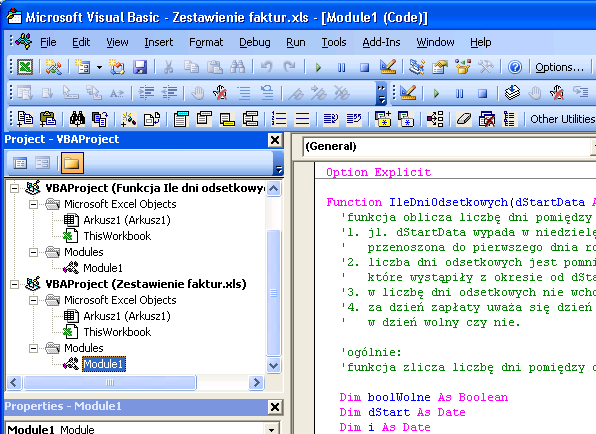596x434 pixels.
Task: Collapse the VBAProject (Zestawienie faktur.xls) node
Action: [14, 284]
